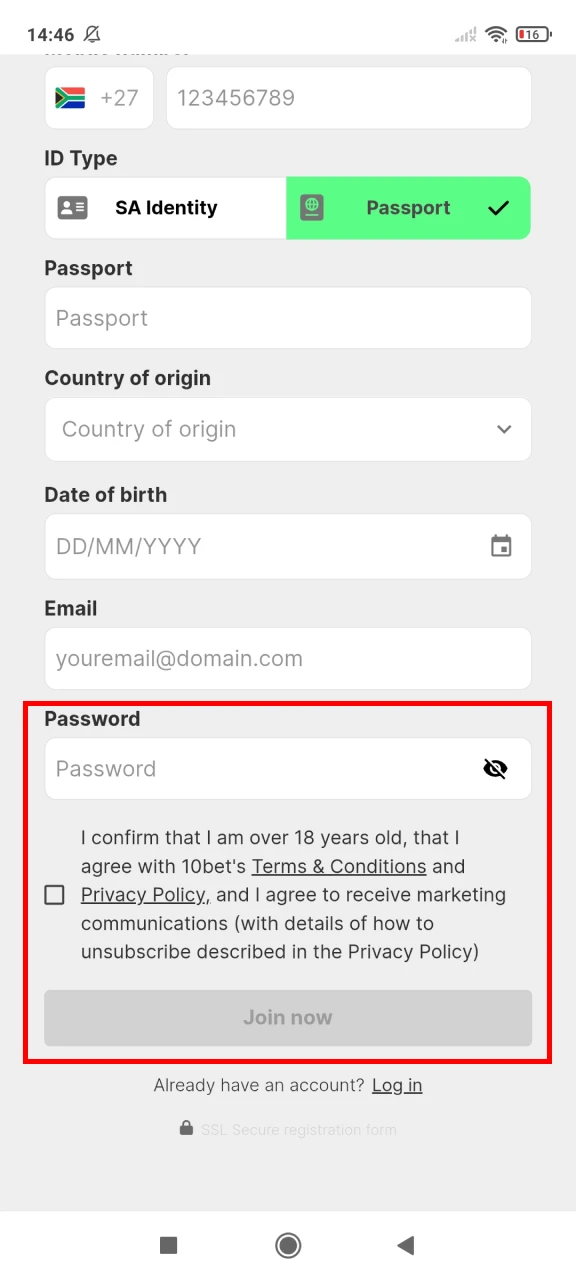Screen dimensions: 576x1280
Task: Select the Passport ID type option
Action: tap(408, 208)
